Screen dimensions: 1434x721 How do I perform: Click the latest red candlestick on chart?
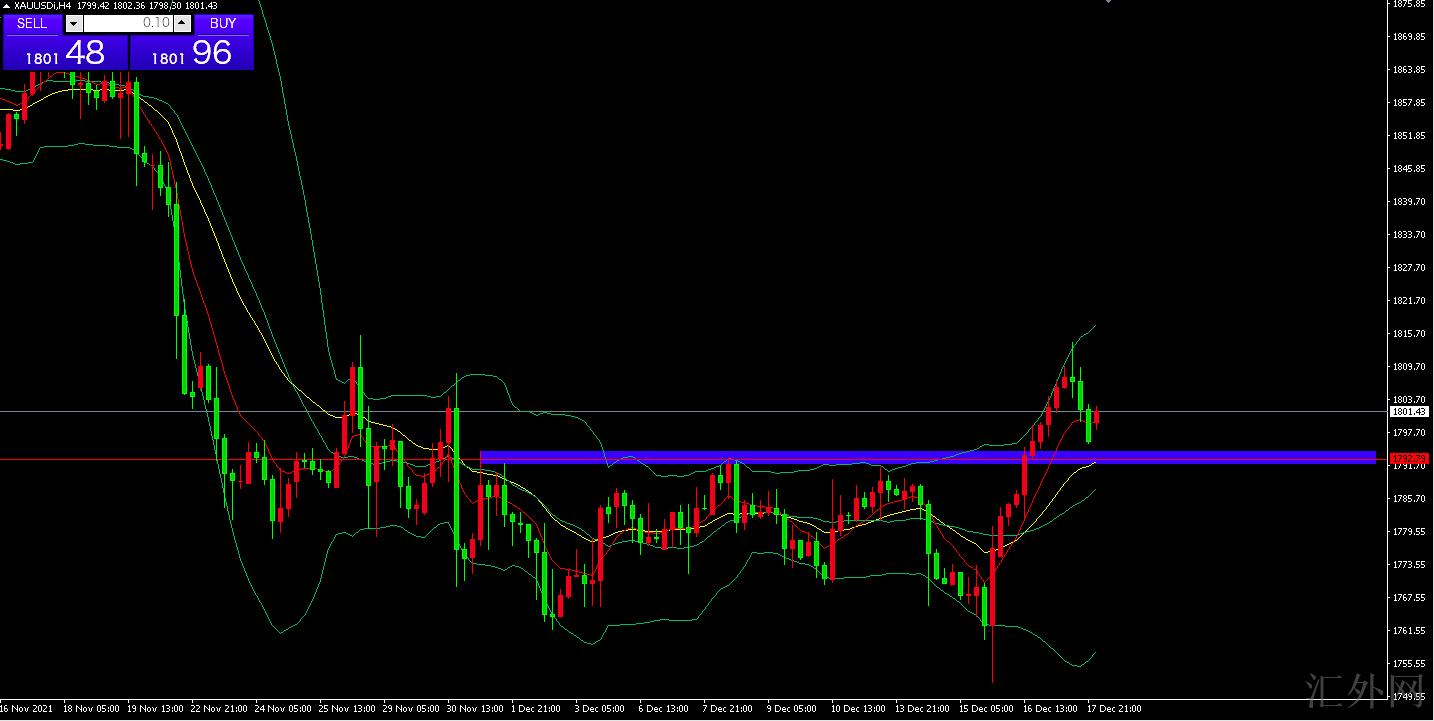[1097, 417]
